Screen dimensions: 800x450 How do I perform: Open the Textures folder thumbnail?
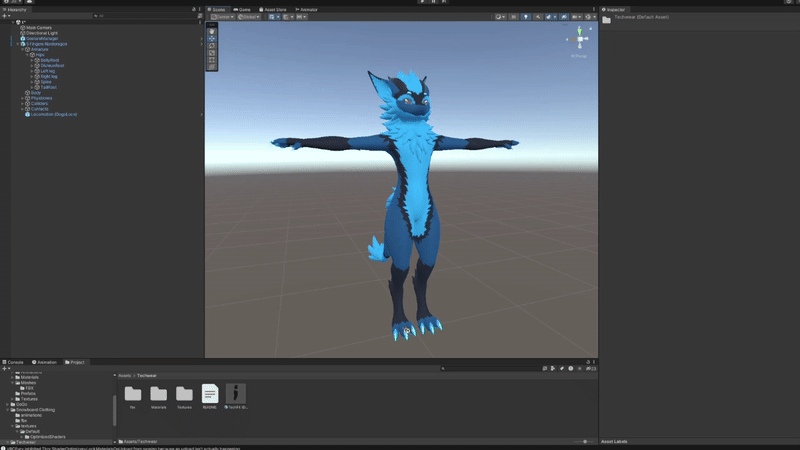click(184, 396)
